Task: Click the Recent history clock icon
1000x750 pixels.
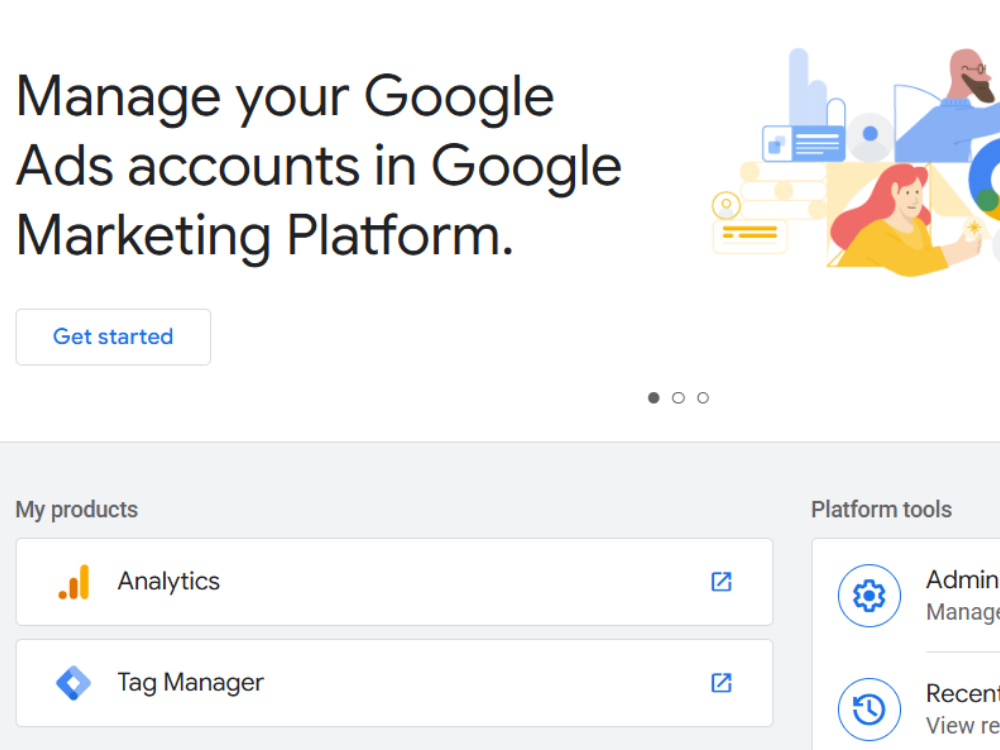Action: pos(869,709)
